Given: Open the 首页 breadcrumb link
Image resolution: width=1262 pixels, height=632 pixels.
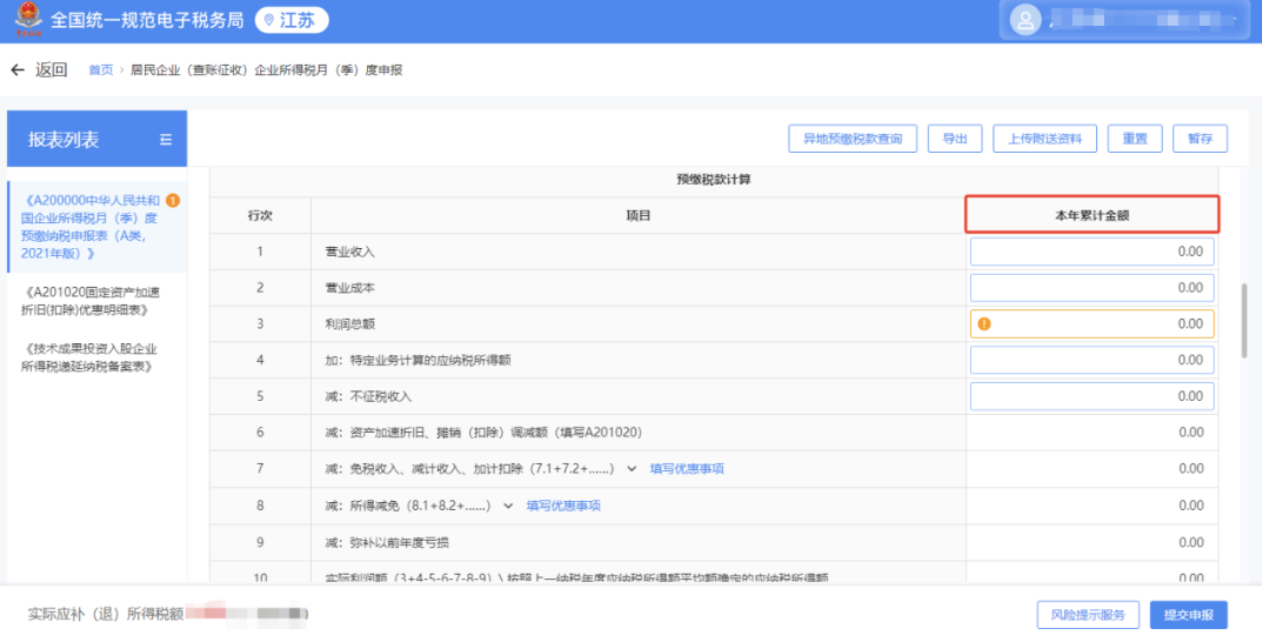Looking at the screenshot, I should (101, 70).
